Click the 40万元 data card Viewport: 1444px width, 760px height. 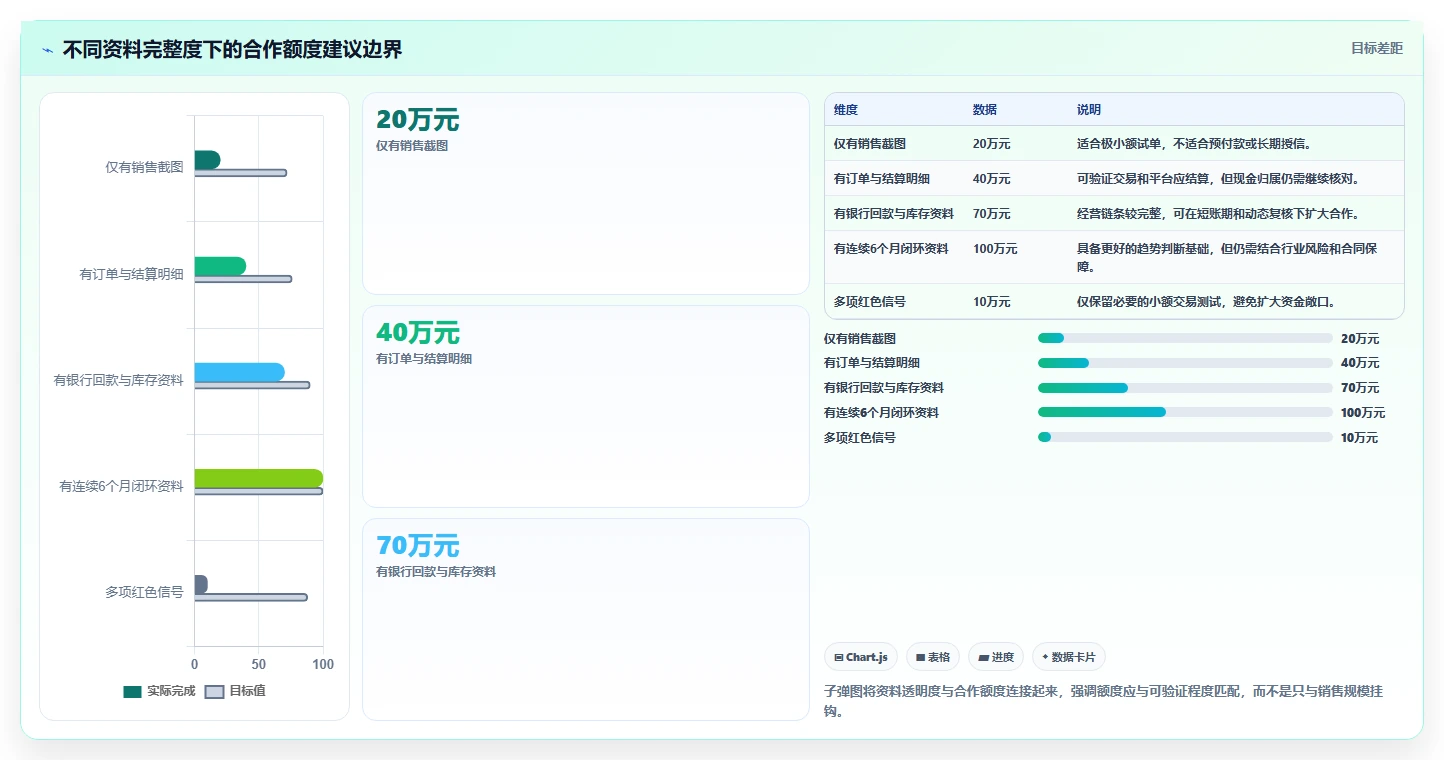click(x=585, y=407)
